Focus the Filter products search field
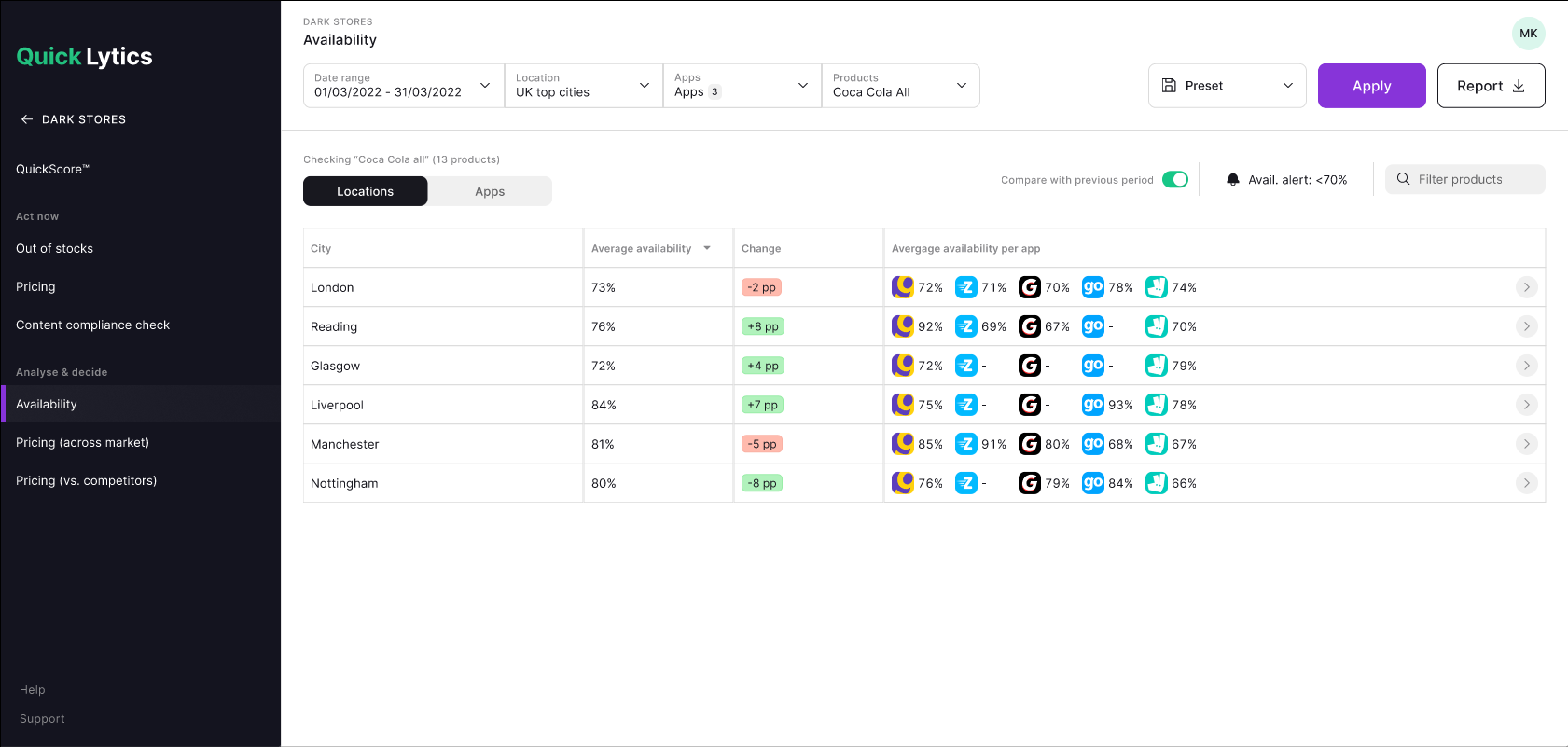 [1465, 179]
